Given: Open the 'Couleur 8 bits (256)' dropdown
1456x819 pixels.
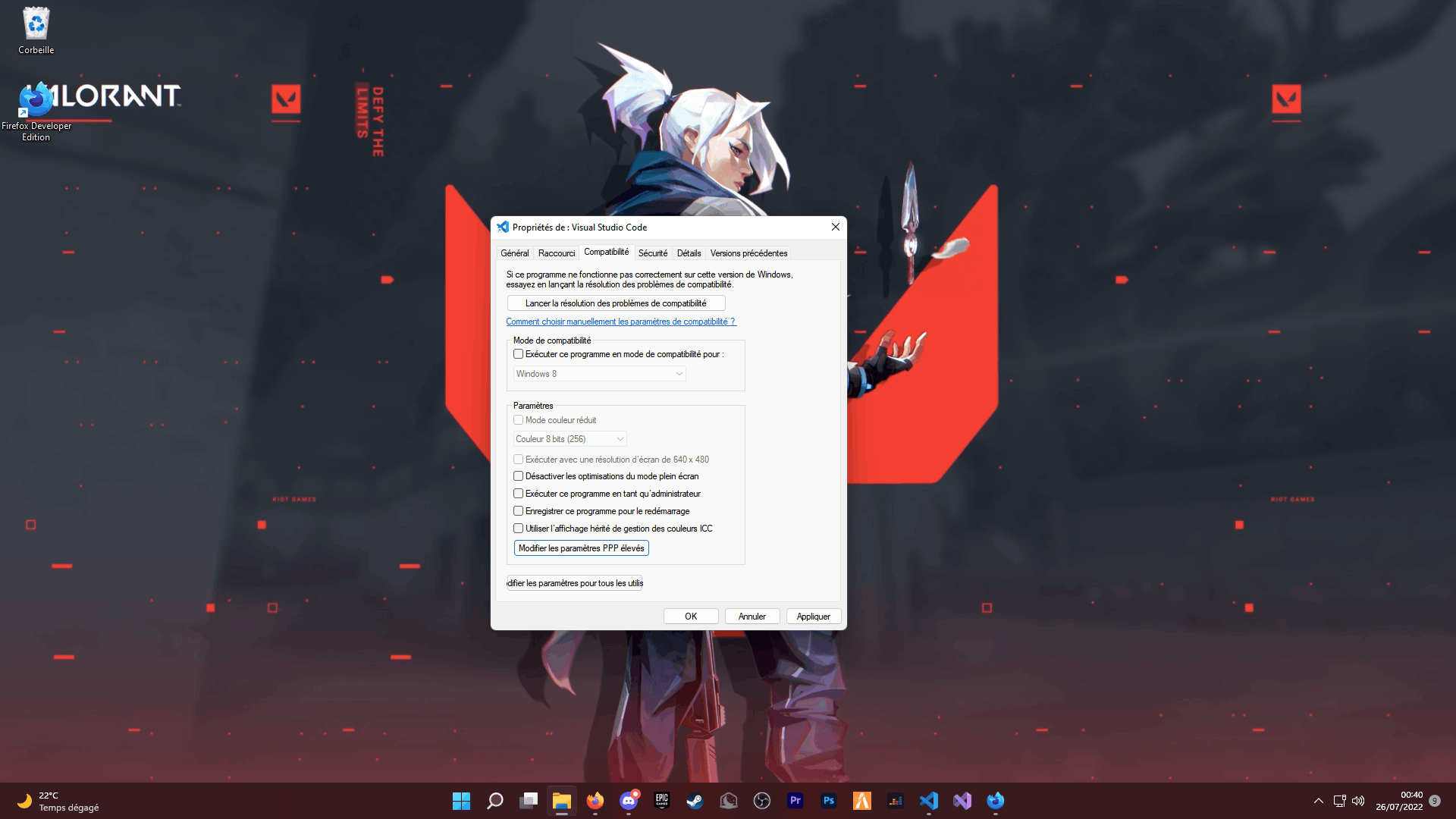Looking at the screenshot, I should click(x=570, y=439).
